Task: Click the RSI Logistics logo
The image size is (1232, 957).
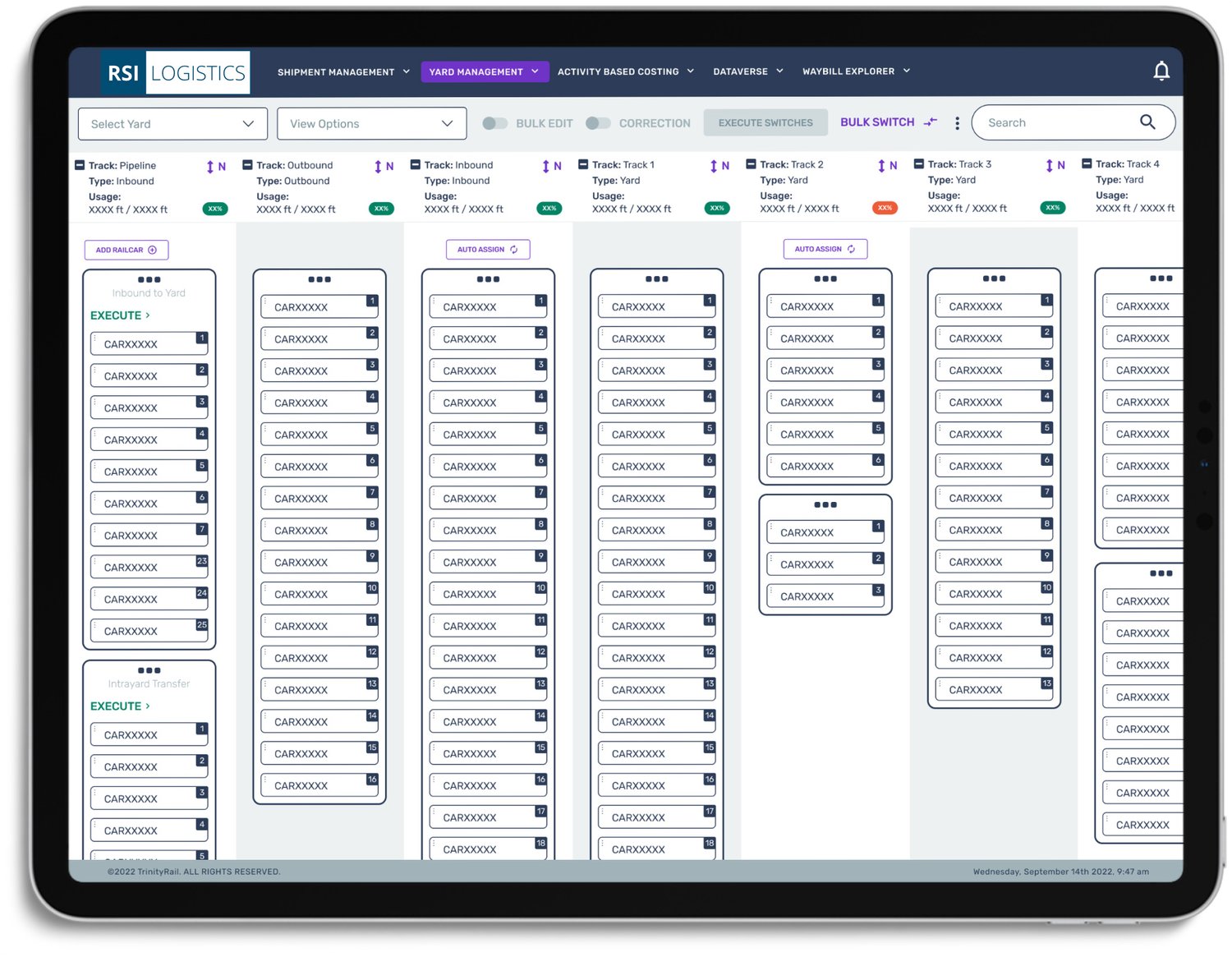Action: [175, 73]
